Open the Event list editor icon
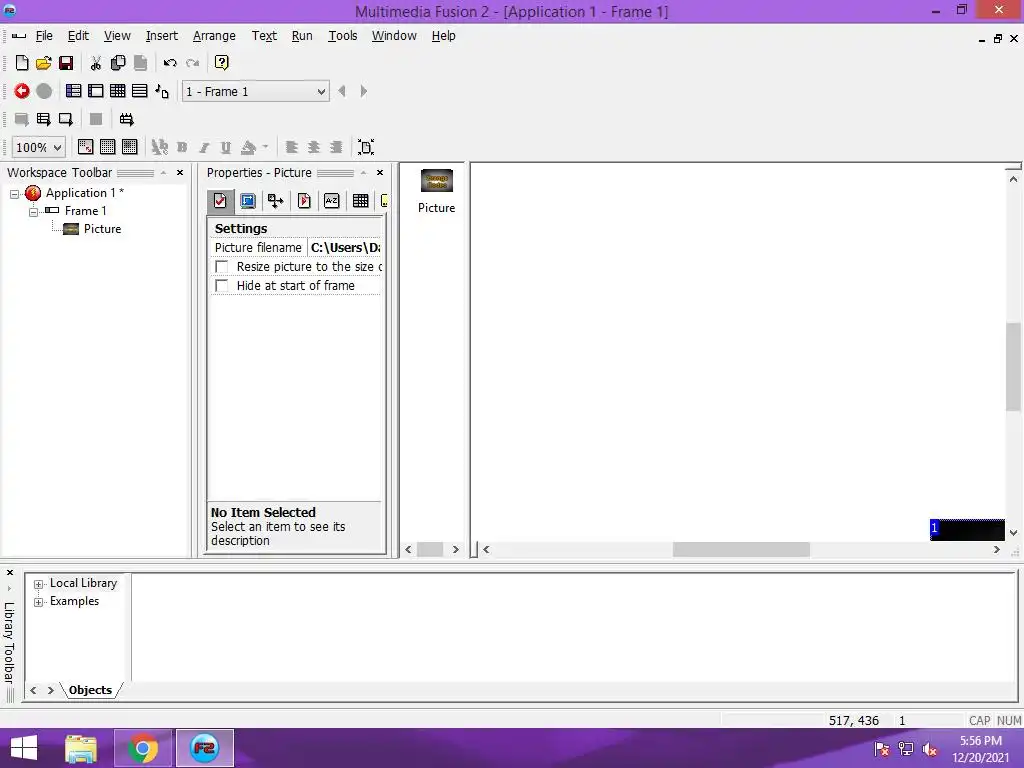The image size is (1024, 768). 140,91
